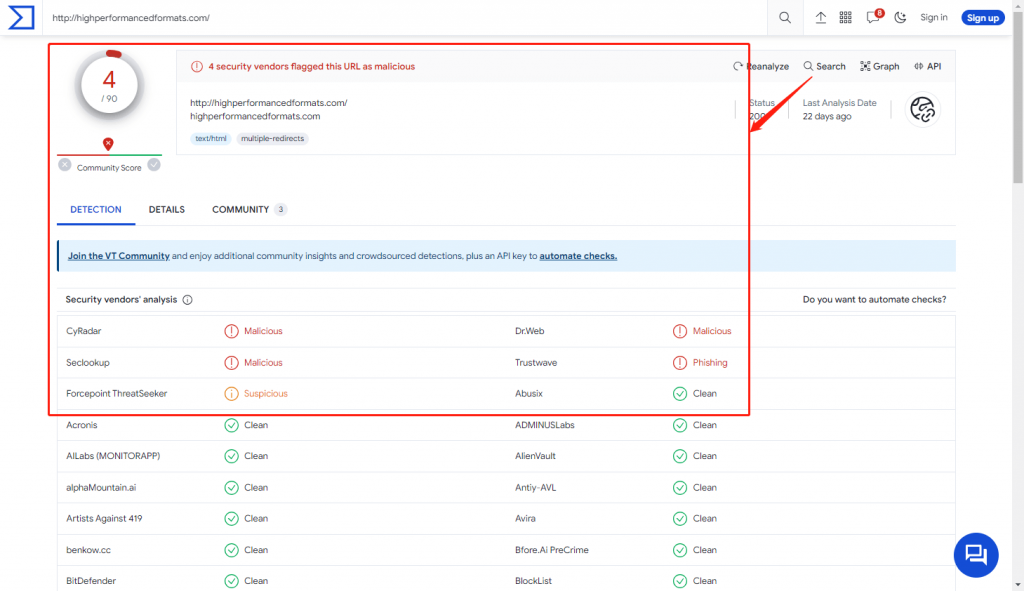Click the 22 days ago analysis date
This screenshot has height=591, width=1024.
[827, 116]
